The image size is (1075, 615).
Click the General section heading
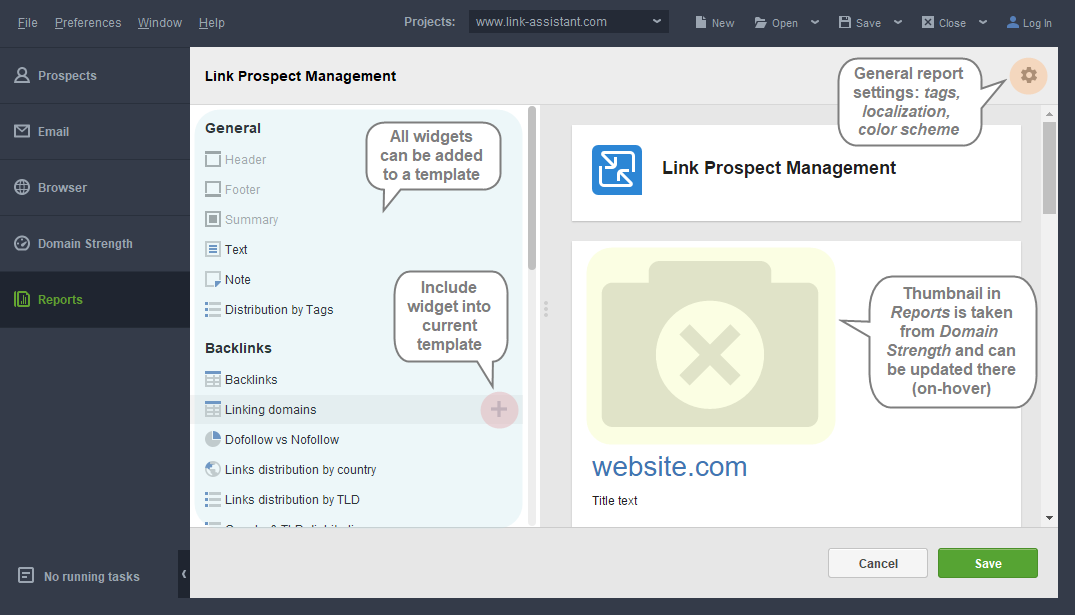(233, 128)
